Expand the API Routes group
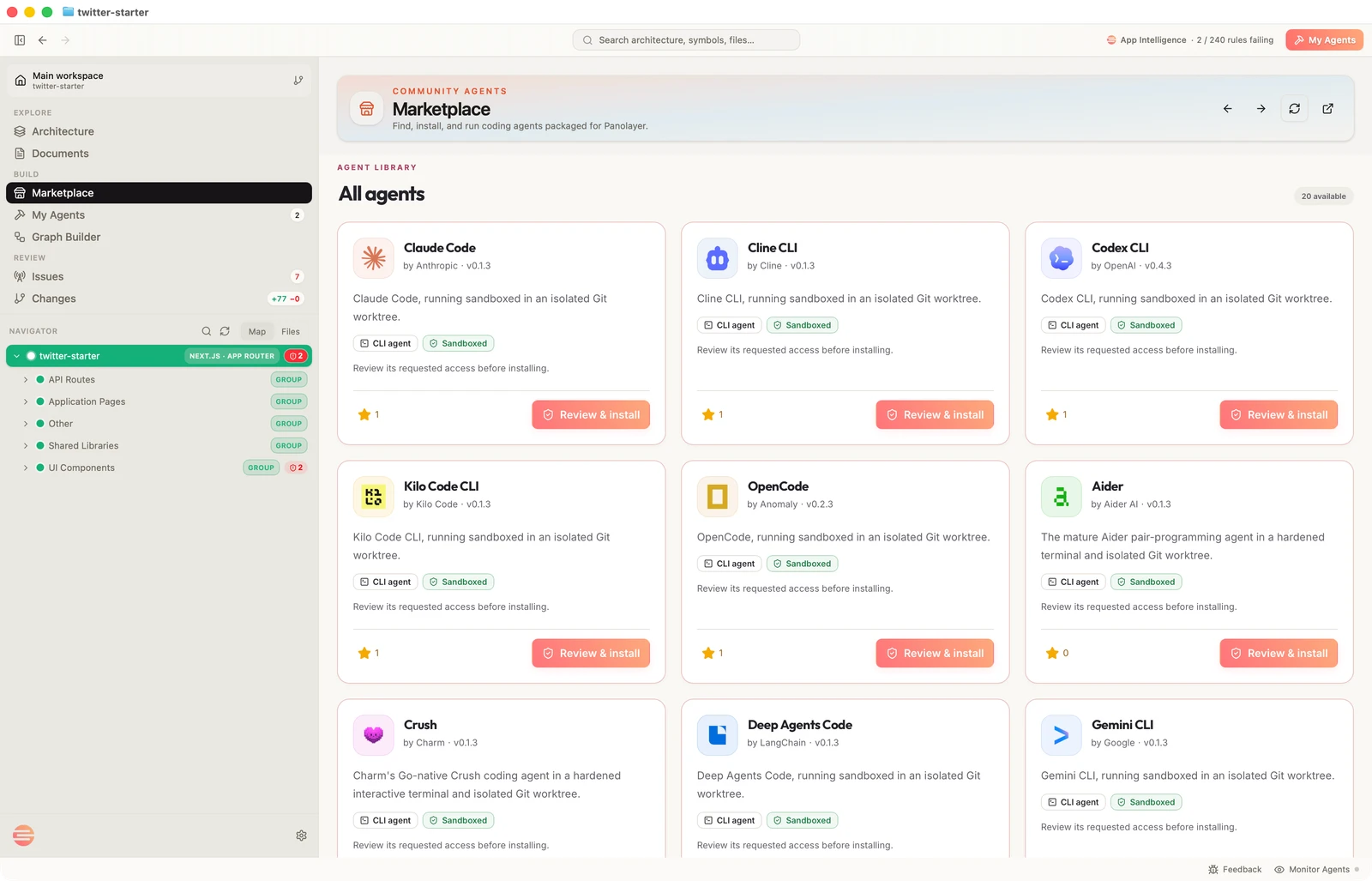The width and height of the screenshot is (1372, 881). click(x=26, y=380)
